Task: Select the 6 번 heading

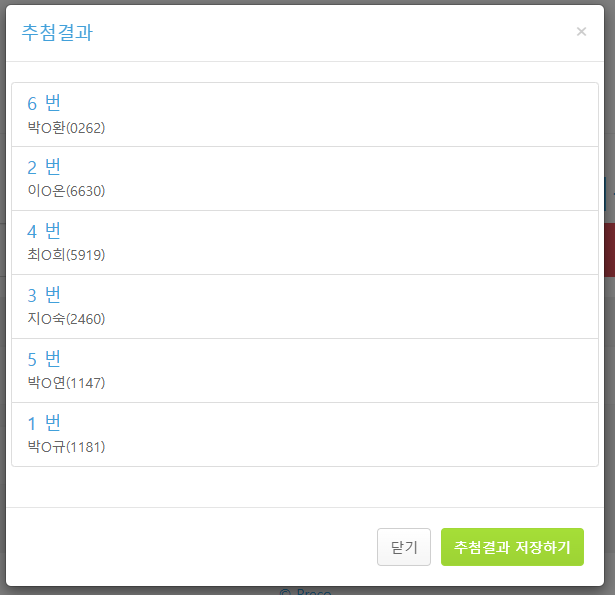Action: pos(44,103)
